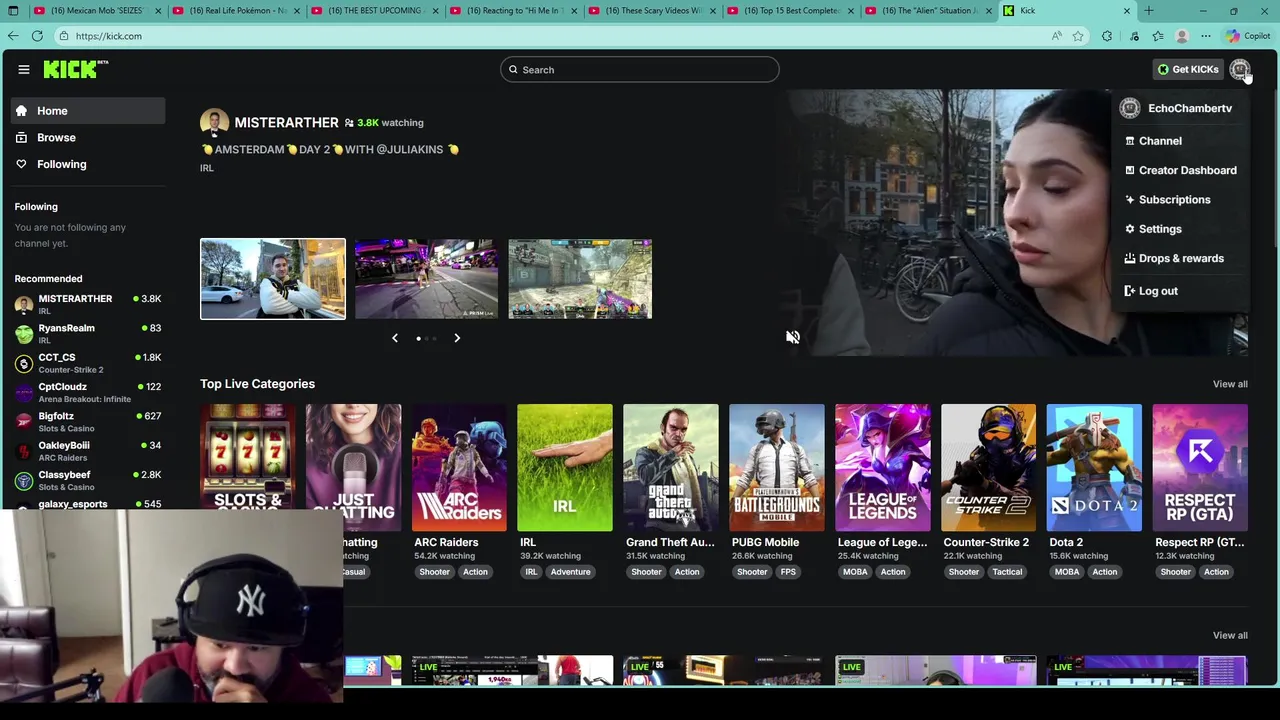1280x720 pixels.
Task: View all Top Live Categories
Action: pos(1230,384)
